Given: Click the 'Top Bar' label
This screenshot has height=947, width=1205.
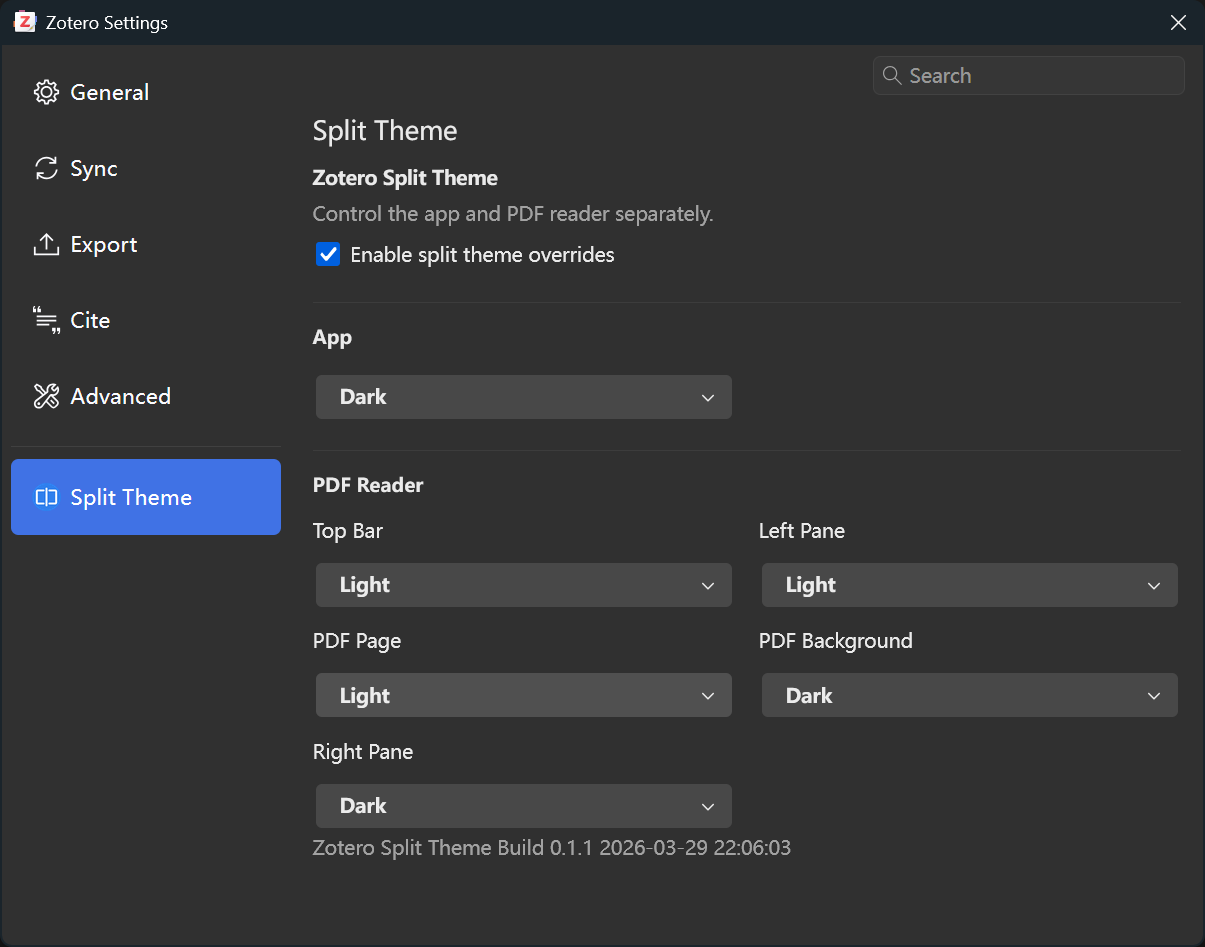Looking at the screenshot, I should point(348,531).
